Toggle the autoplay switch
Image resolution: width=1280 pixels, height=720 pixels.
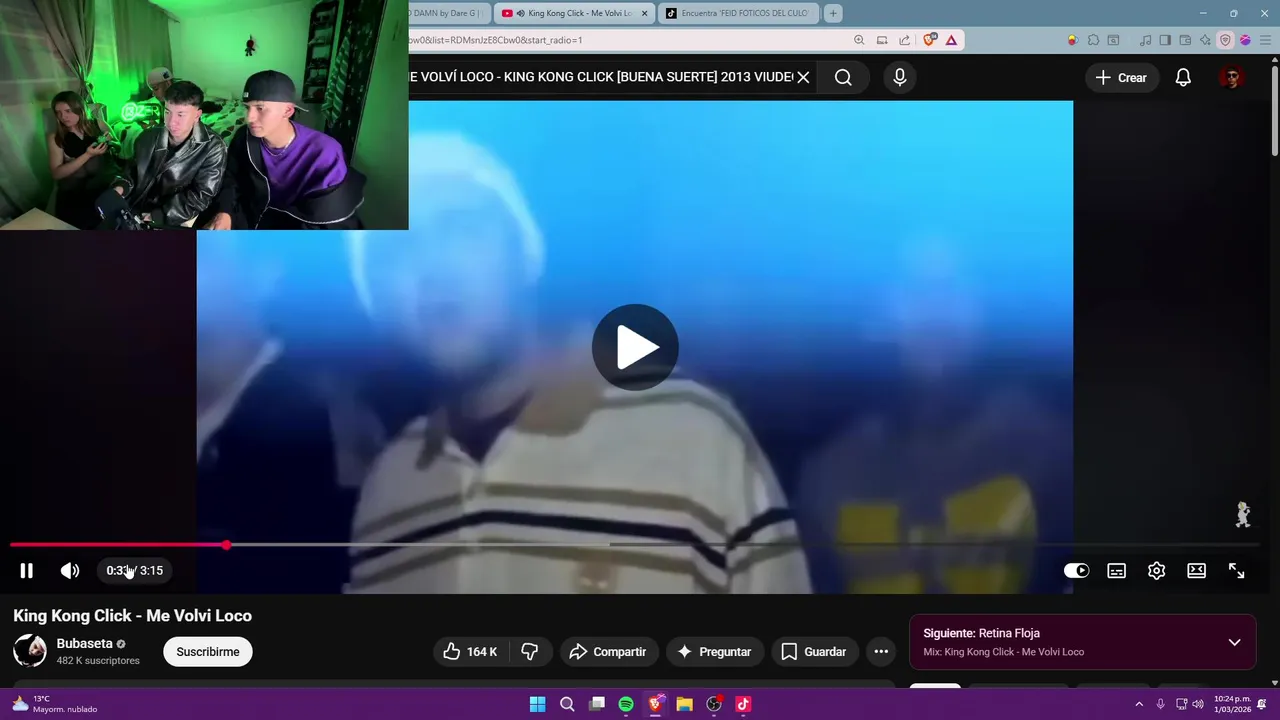(x=1076, y=571)
